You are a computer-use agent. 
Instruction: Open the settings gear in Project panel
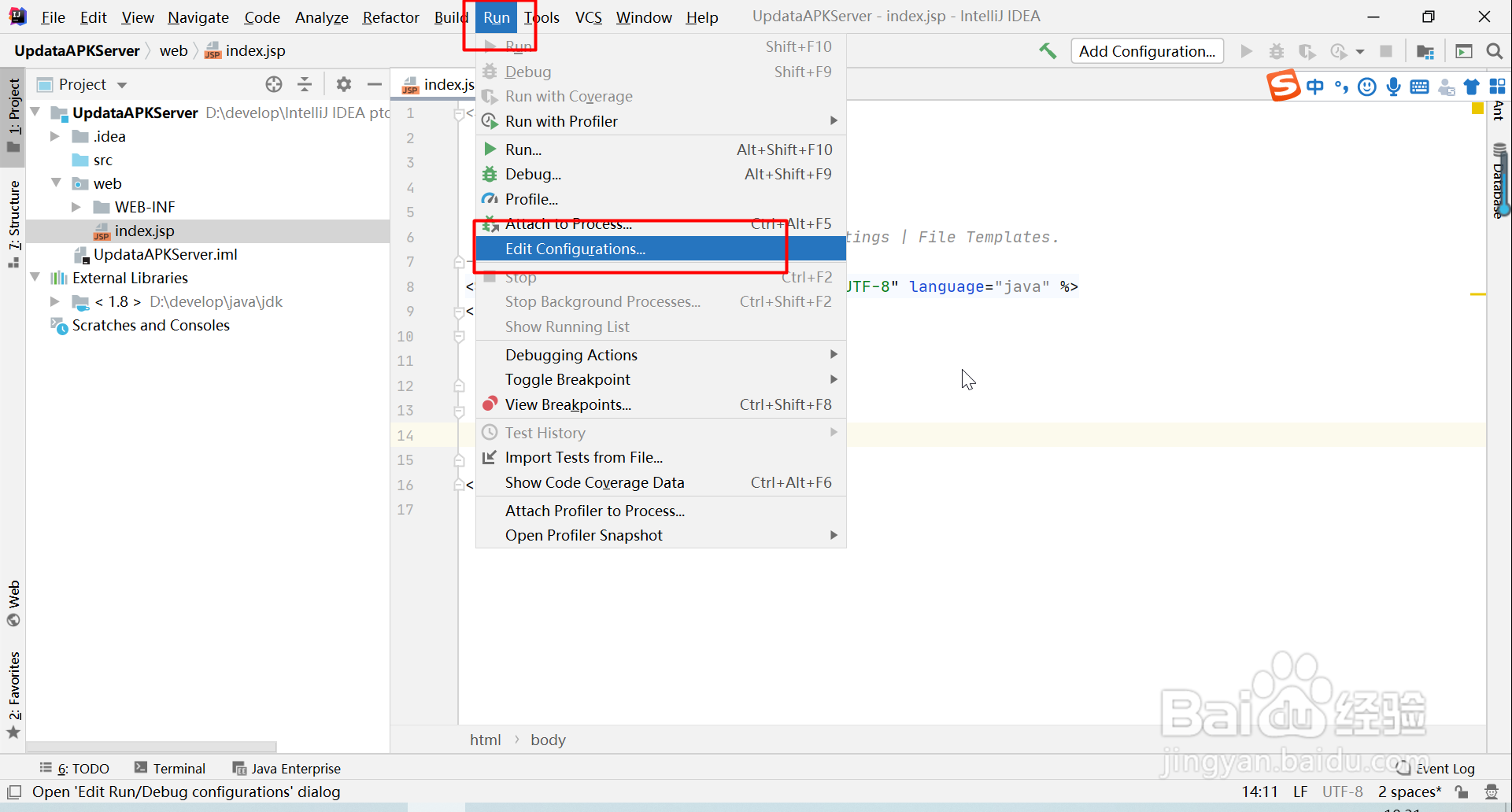pyautogui.click(x=344, y=84)
